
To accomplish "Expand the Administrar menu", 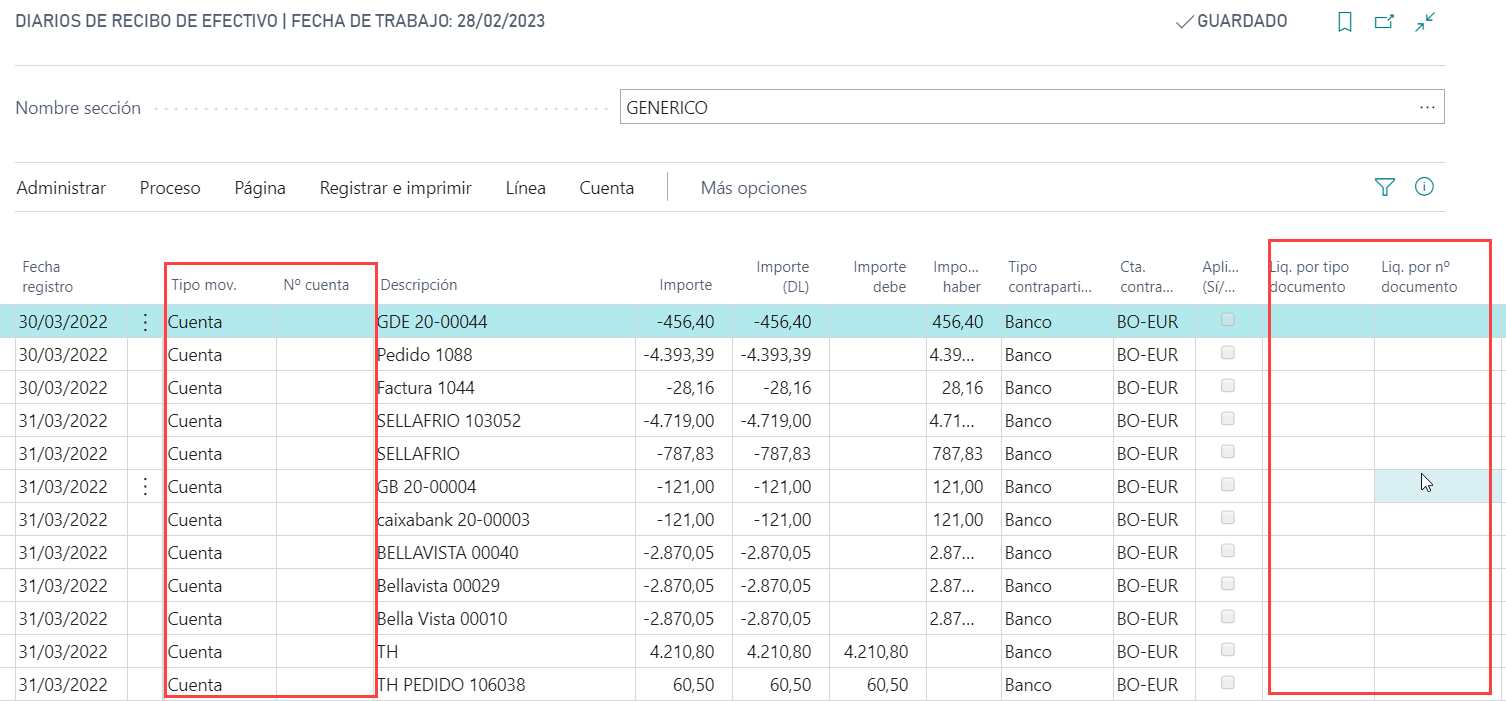I will tap(61, 188).
